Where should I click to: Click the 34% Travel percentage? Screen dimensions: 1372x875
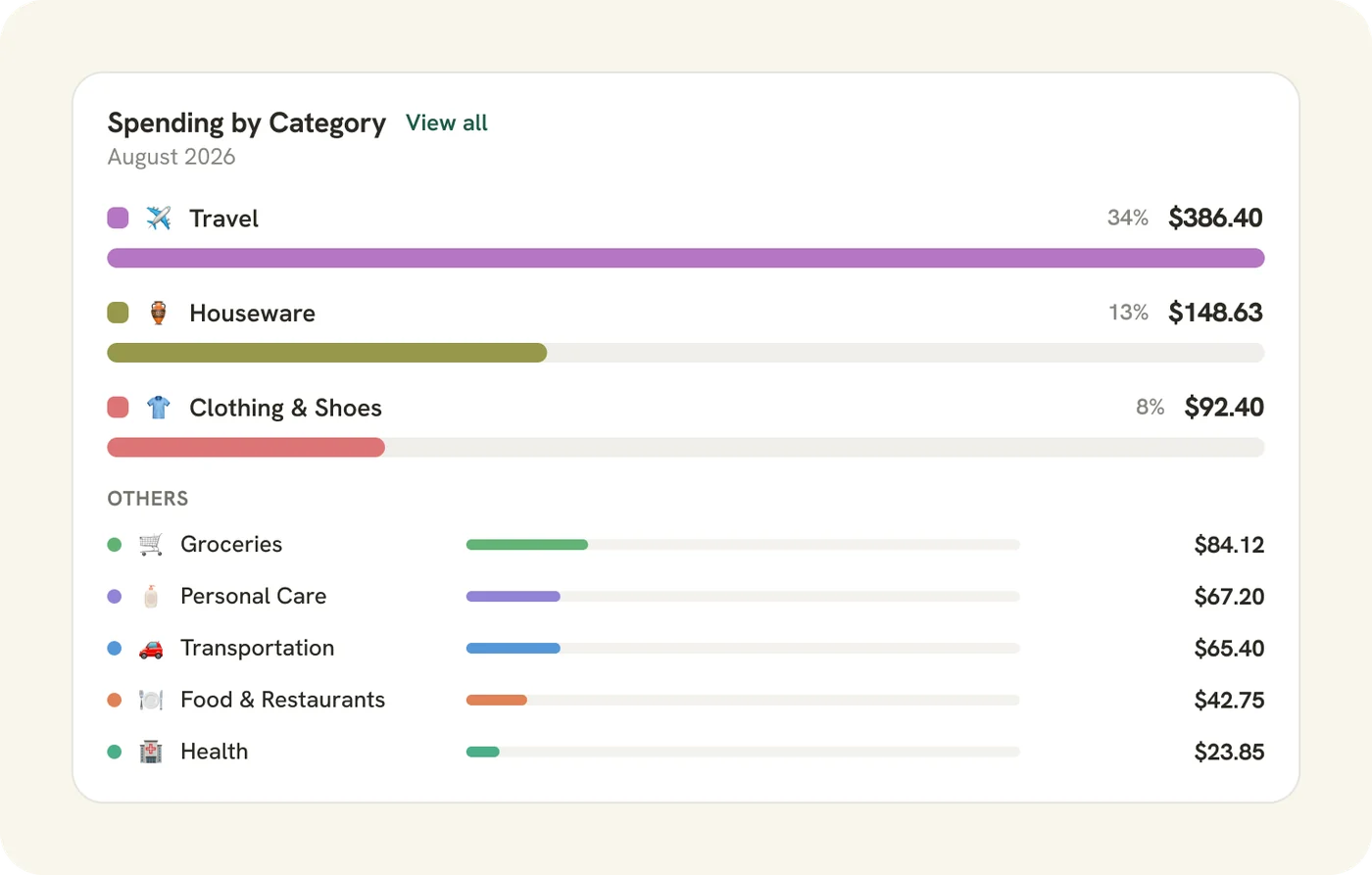point(1128,218)
